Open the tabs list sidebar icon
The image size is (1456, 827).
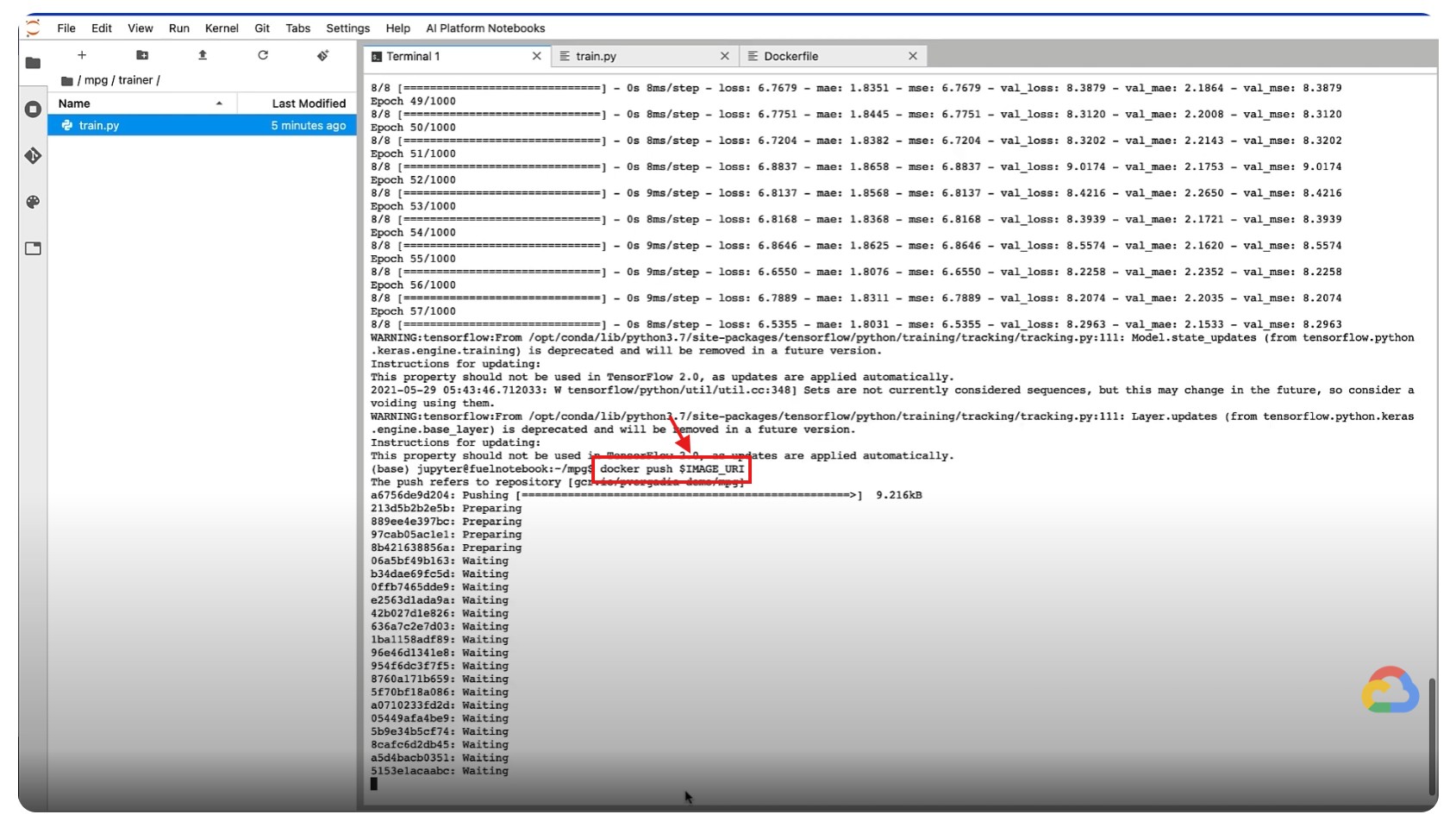(33, 248)
